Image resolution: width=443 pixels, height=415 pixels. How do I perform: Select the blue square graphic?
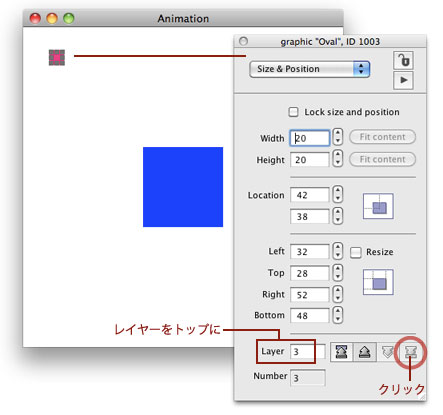[x=183, y=187]
